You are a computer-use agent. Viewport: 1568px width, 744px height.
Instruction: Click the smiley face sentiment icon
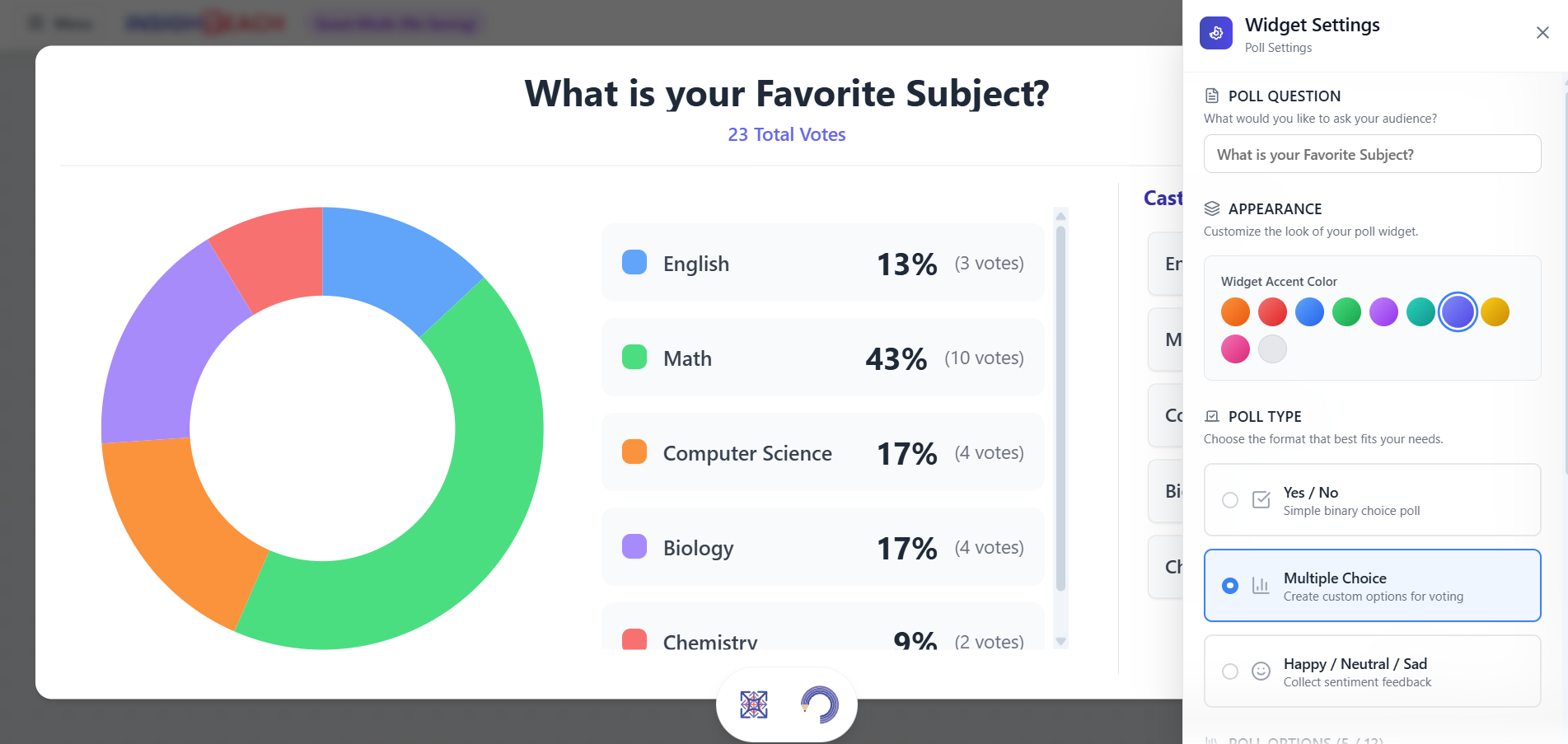pos(1261,671)
